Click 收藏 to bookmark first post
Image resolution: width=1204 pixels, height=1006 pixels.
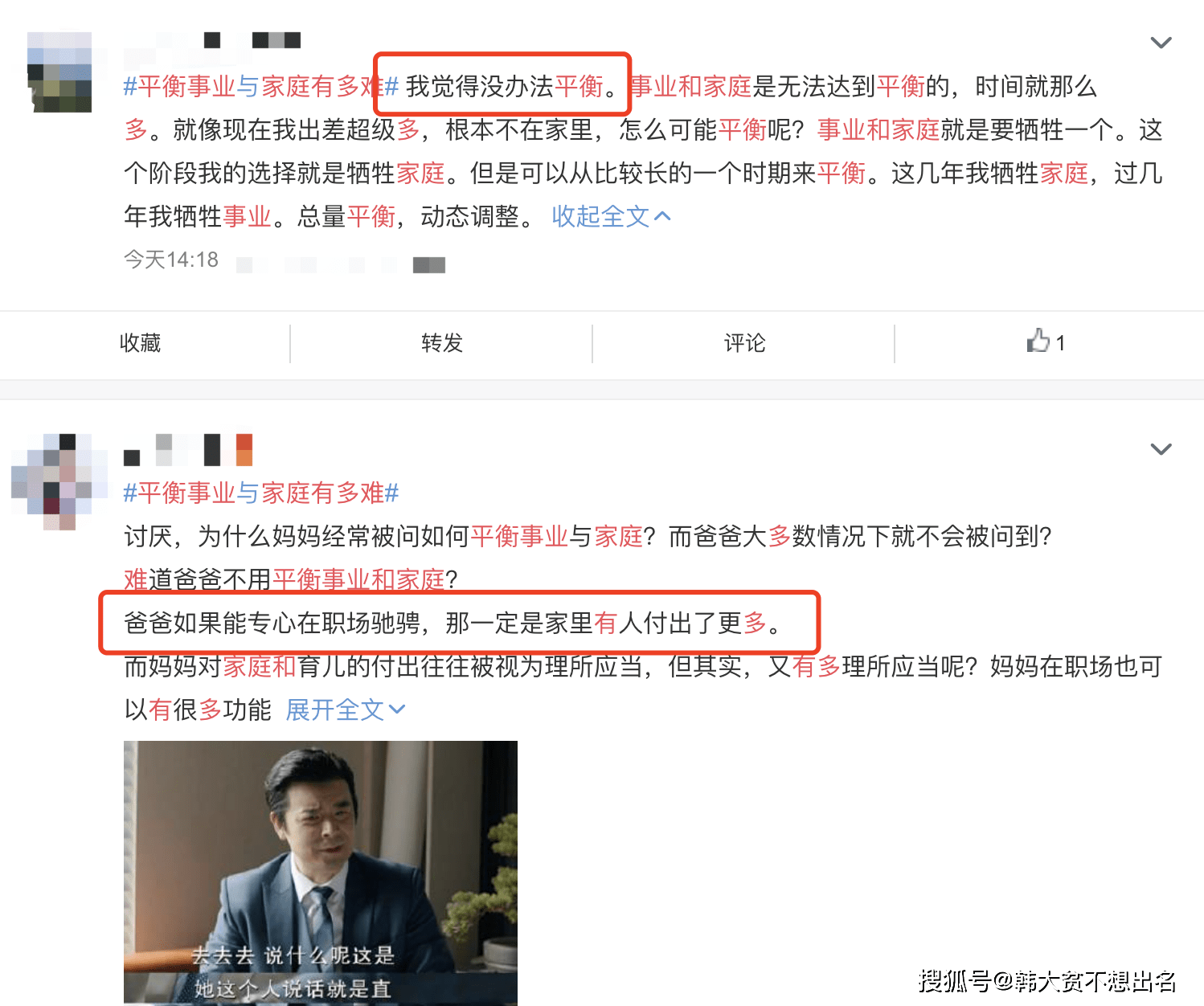coord(141,343)
